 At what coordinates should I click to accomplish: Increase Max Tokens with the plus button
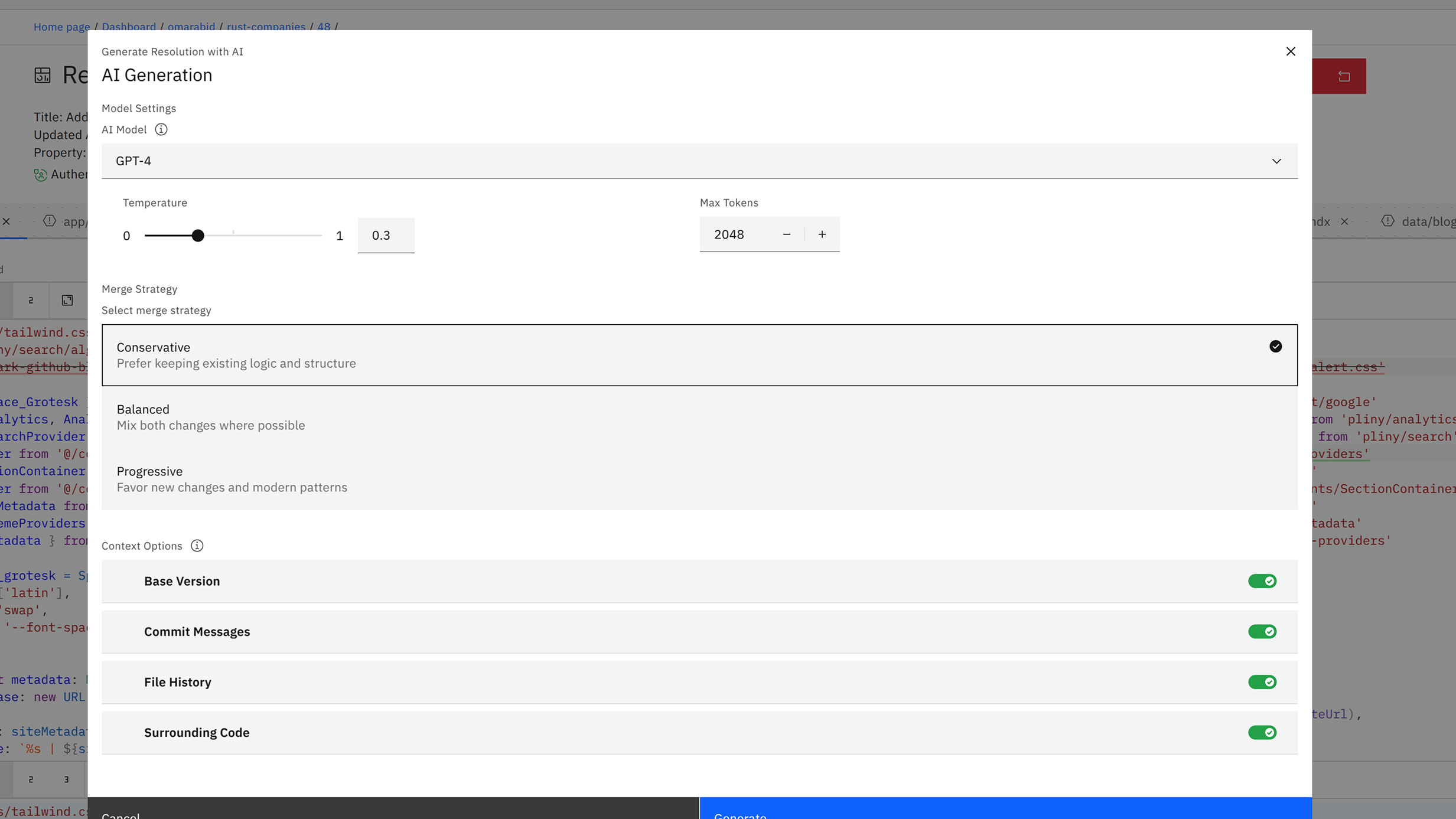(x=822, y=234)
